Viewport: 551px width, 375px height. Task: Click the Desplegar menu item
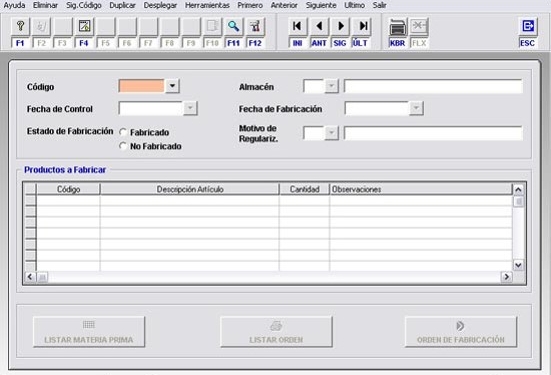[160, 5]
